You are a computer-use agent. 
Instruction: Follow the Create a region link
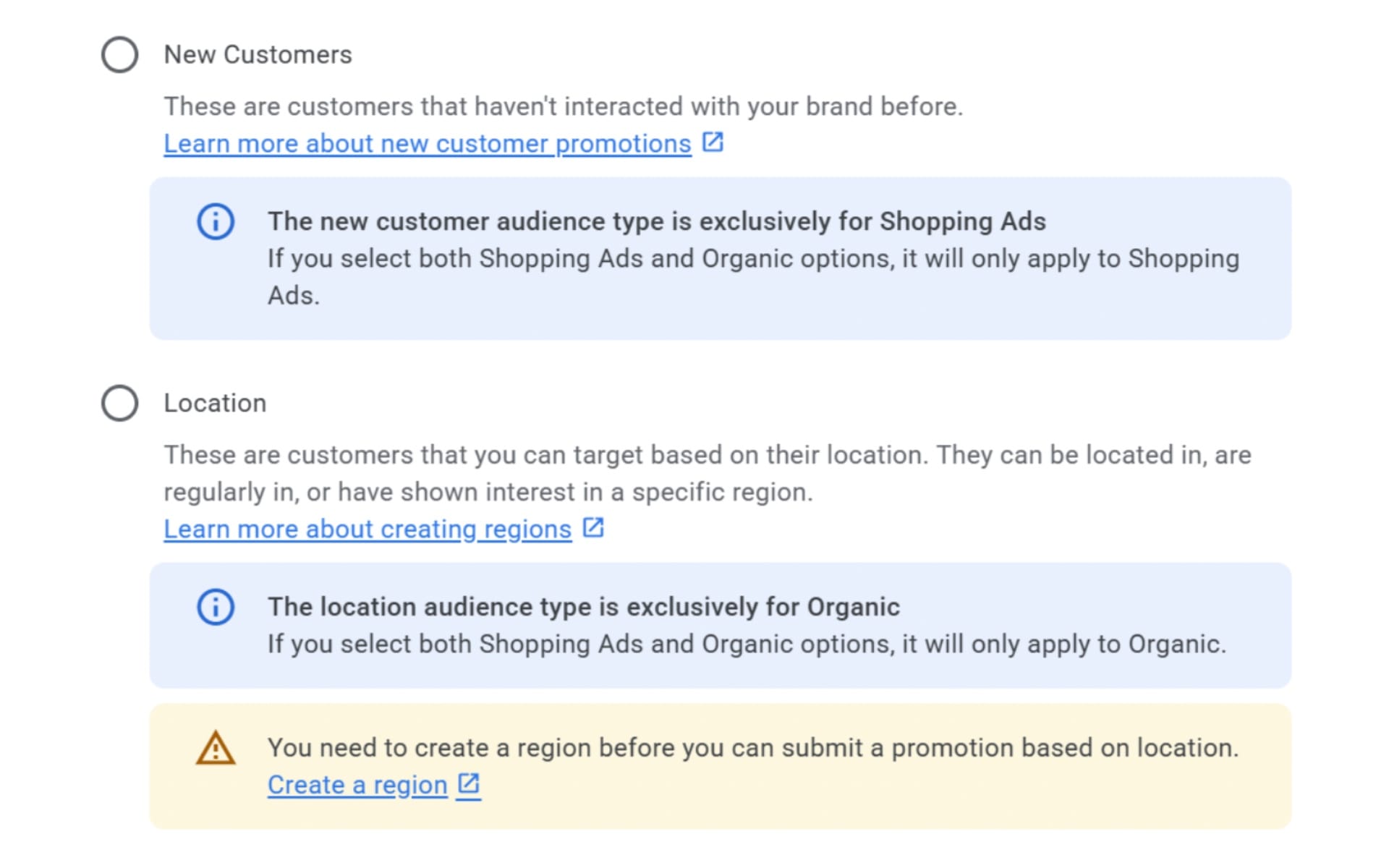pyautogui.click(x=356, y=784)
